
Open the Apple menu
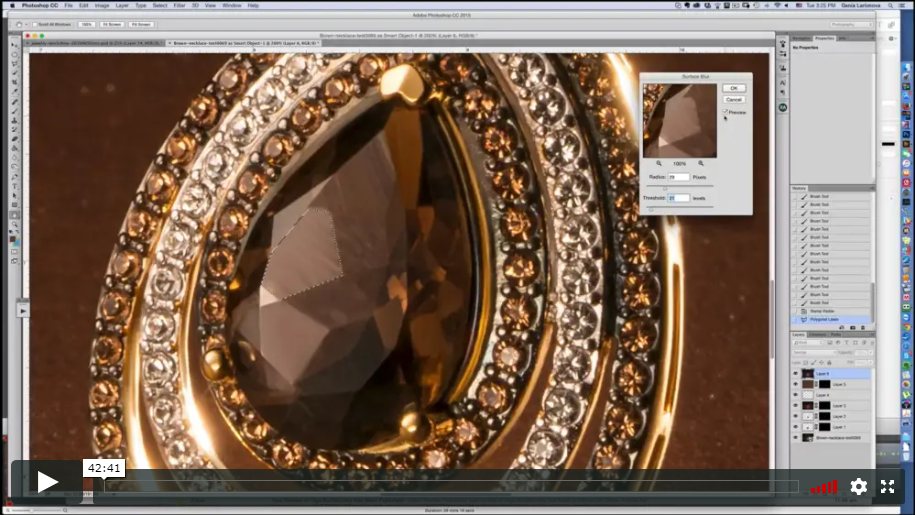click(12, 5)
